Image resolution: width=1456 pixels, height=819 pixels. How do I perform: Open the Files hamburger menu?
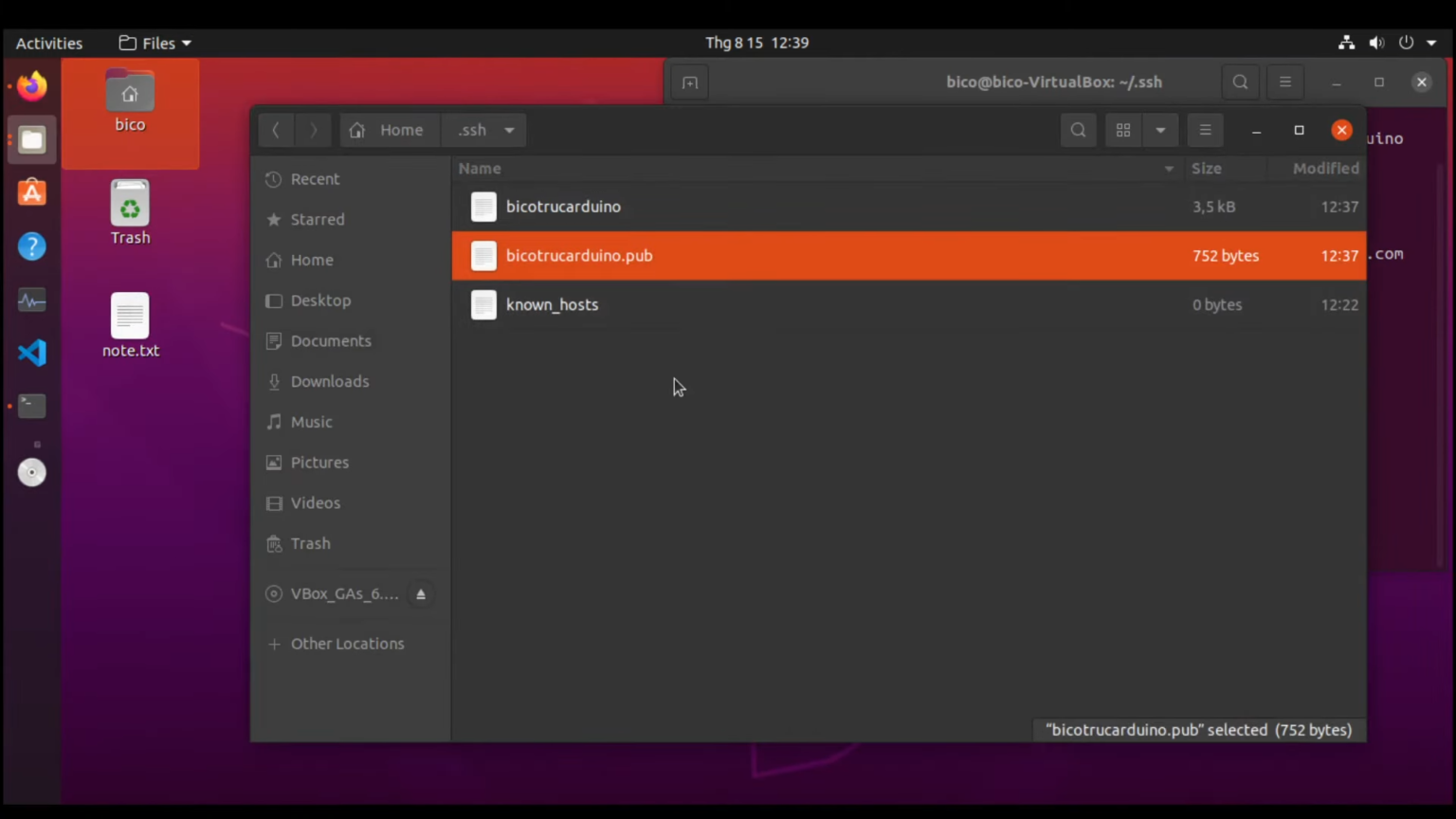1206,130
